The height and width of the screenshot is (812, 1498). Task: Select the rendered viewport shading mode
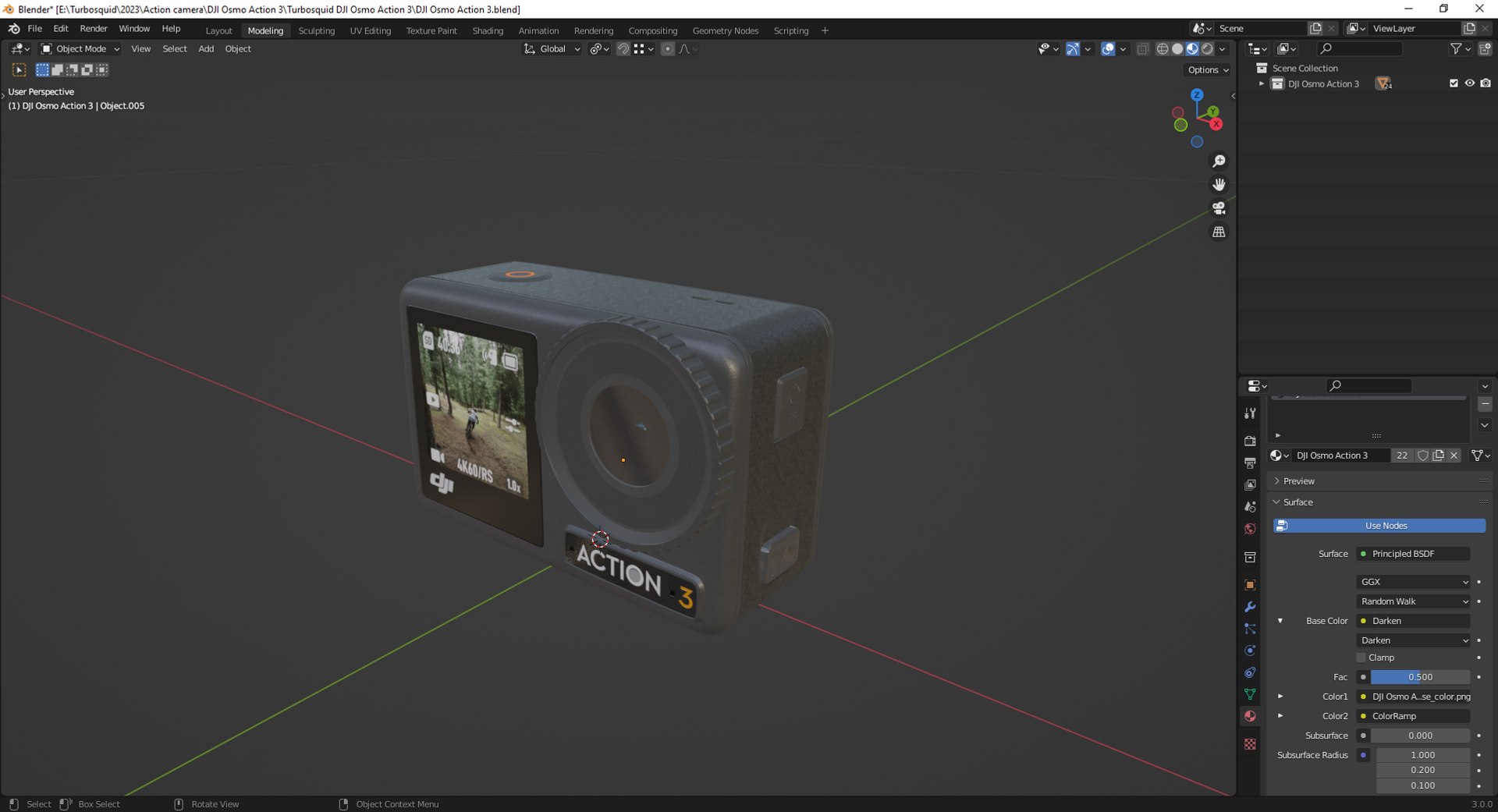tap(1207, 49)
